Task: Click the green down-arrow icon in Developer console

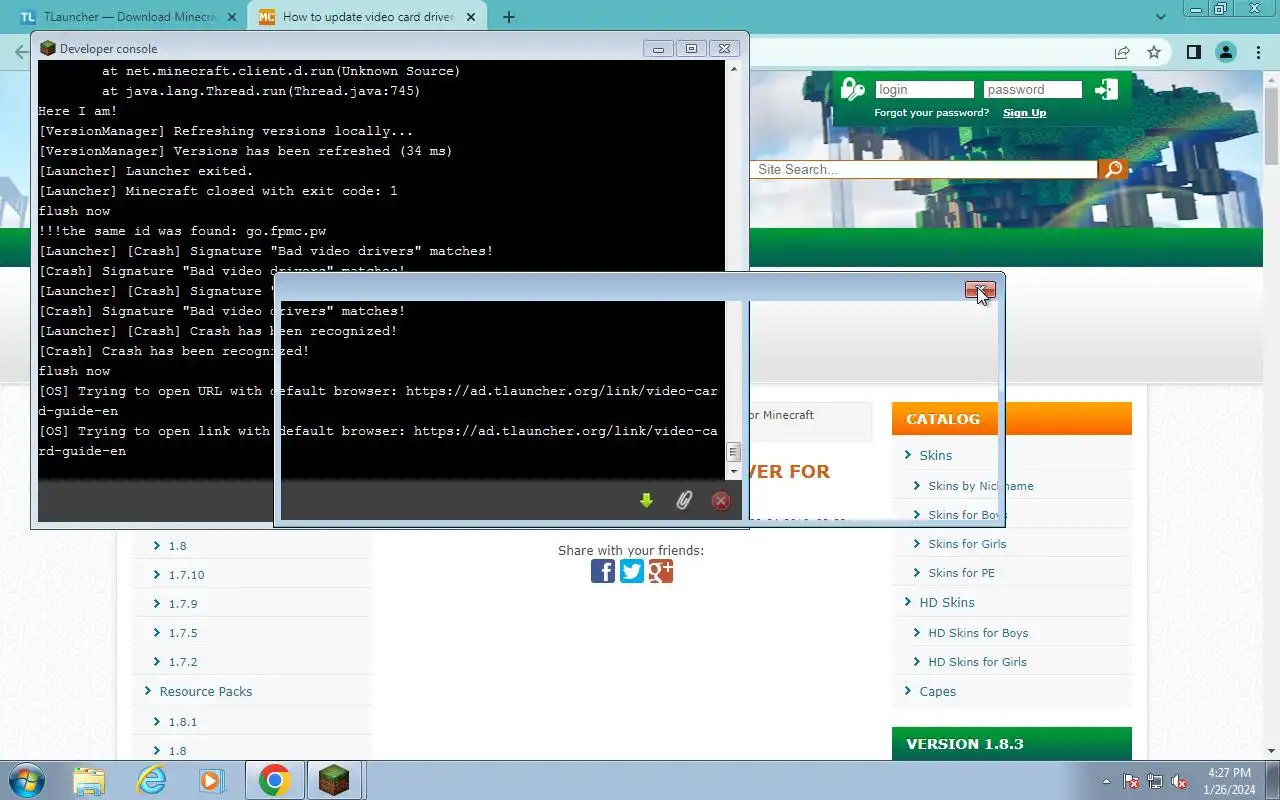Action: coord(646,500)
